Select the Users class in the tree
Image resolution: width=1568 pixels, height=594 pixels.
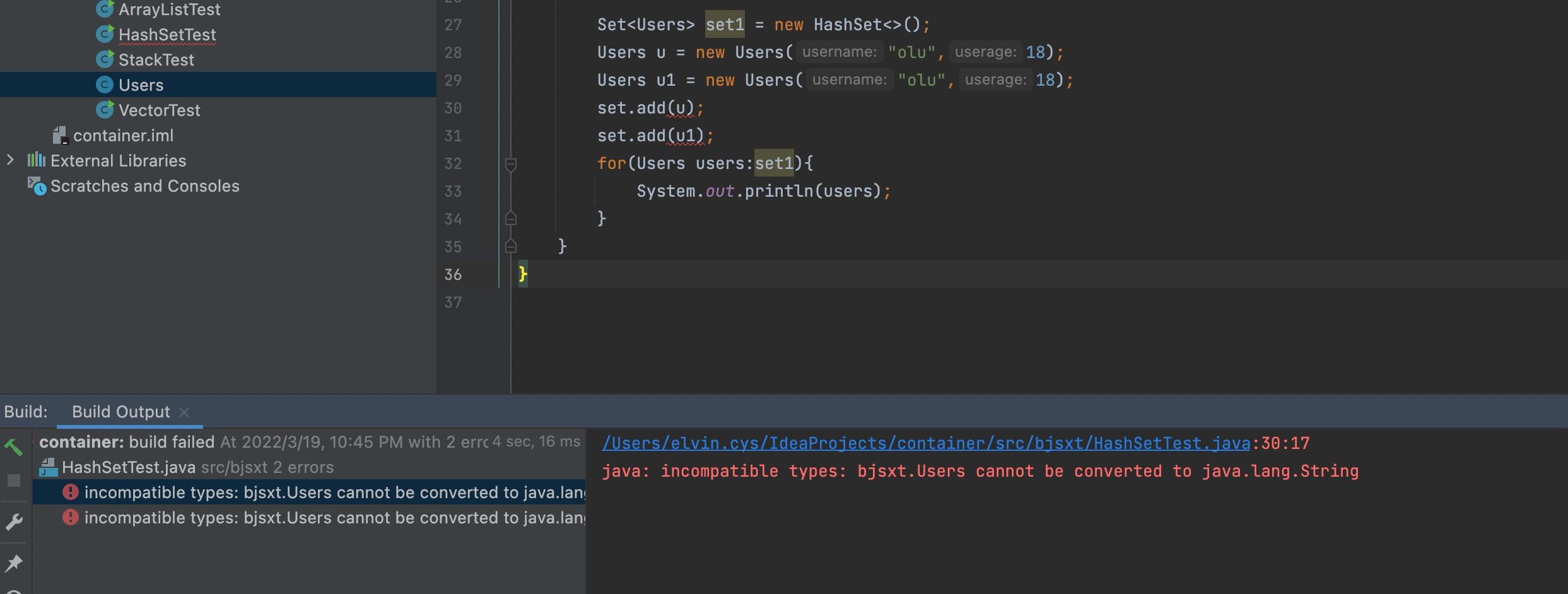pos(141,85)
